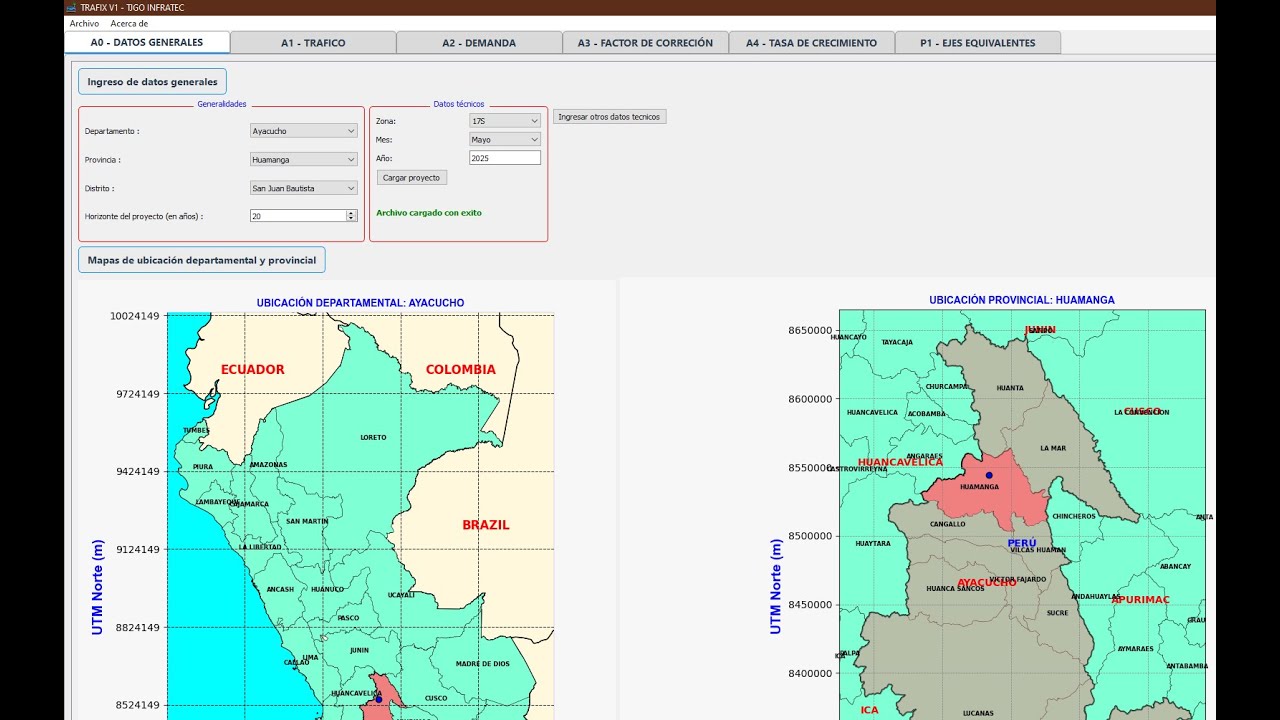Screen dimensions: 1280x720
Task: Click the CANGALLO label on provincial map
Action: [x=948, y=524]
